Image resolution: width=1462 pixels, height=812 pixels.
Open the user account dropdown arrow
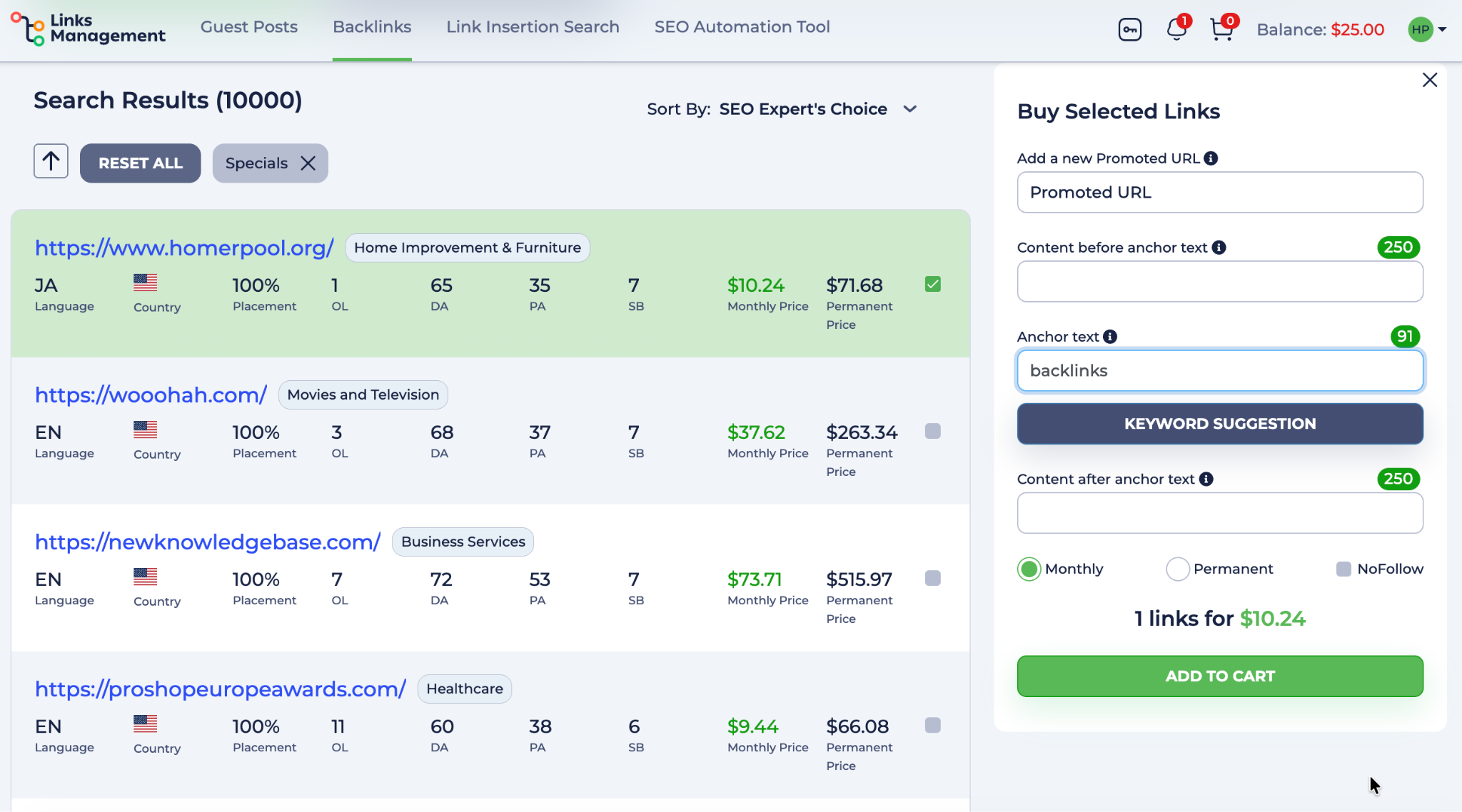pos(1443,30)
